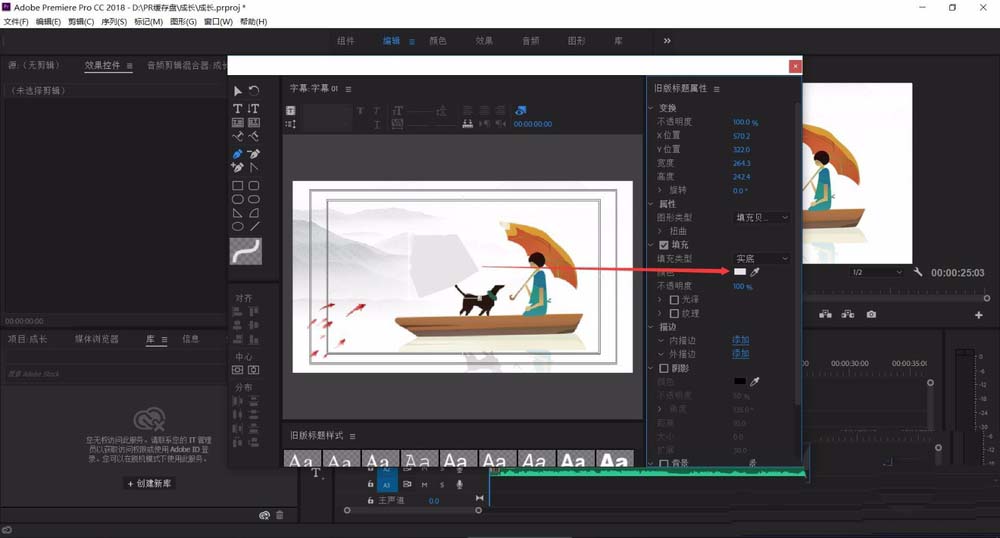1000x538 pixels.
Task: Collapse the 描边 strokes section
Action: click(x=651, y=327)
